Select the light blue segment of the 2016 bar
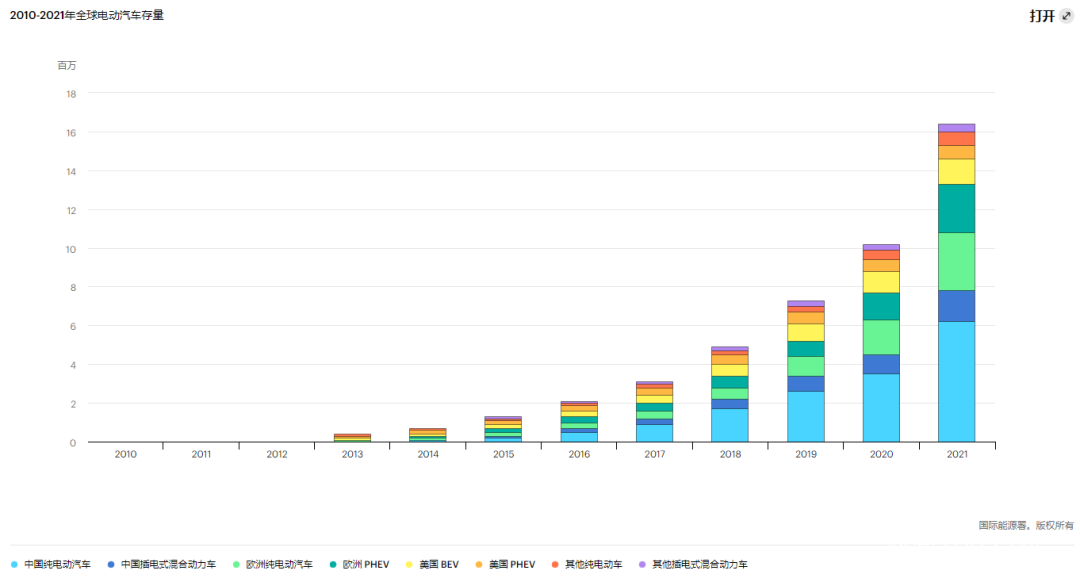Screen dimensions: 1080x578 pos(579,437)
